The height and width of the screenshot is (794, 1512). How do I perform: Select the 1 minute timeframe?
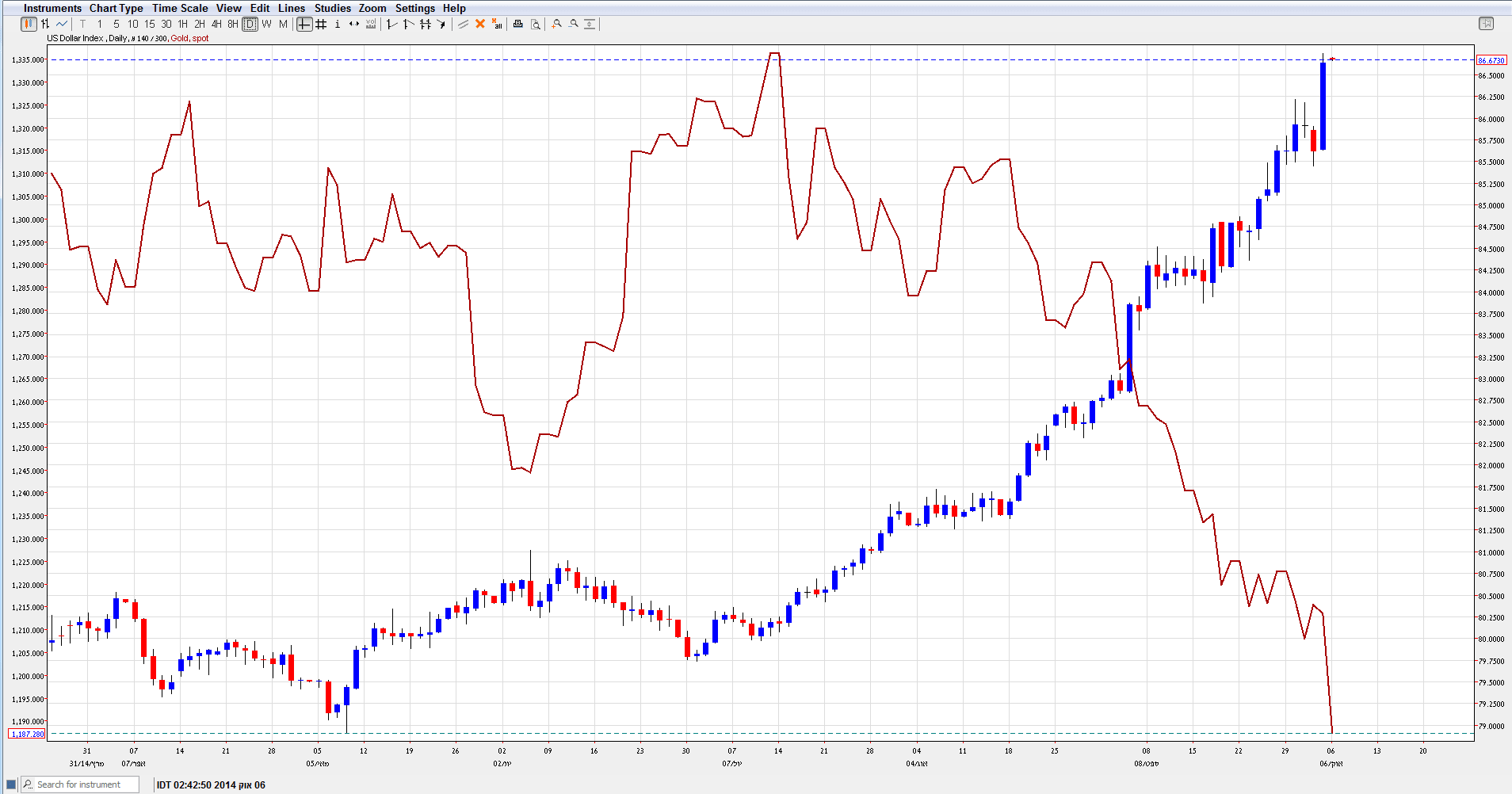pos(100,24)
